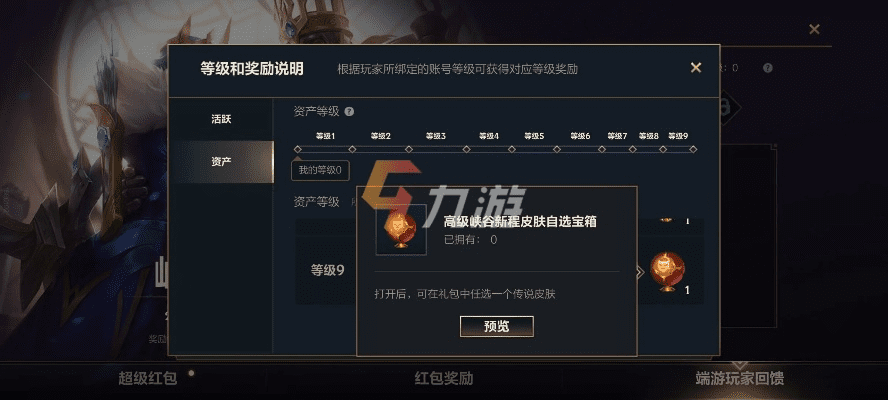The image size is (888, 400).
Task: Click the 等级5 diamond marker on the track
Action: tap(557, 150)
